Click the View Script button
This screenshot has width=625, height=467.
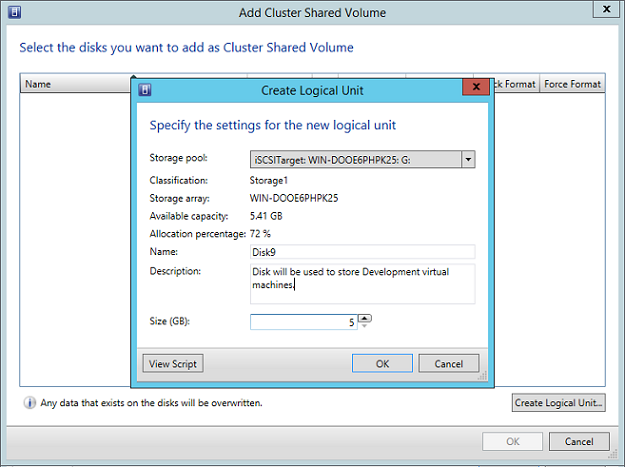click(173, 363)
